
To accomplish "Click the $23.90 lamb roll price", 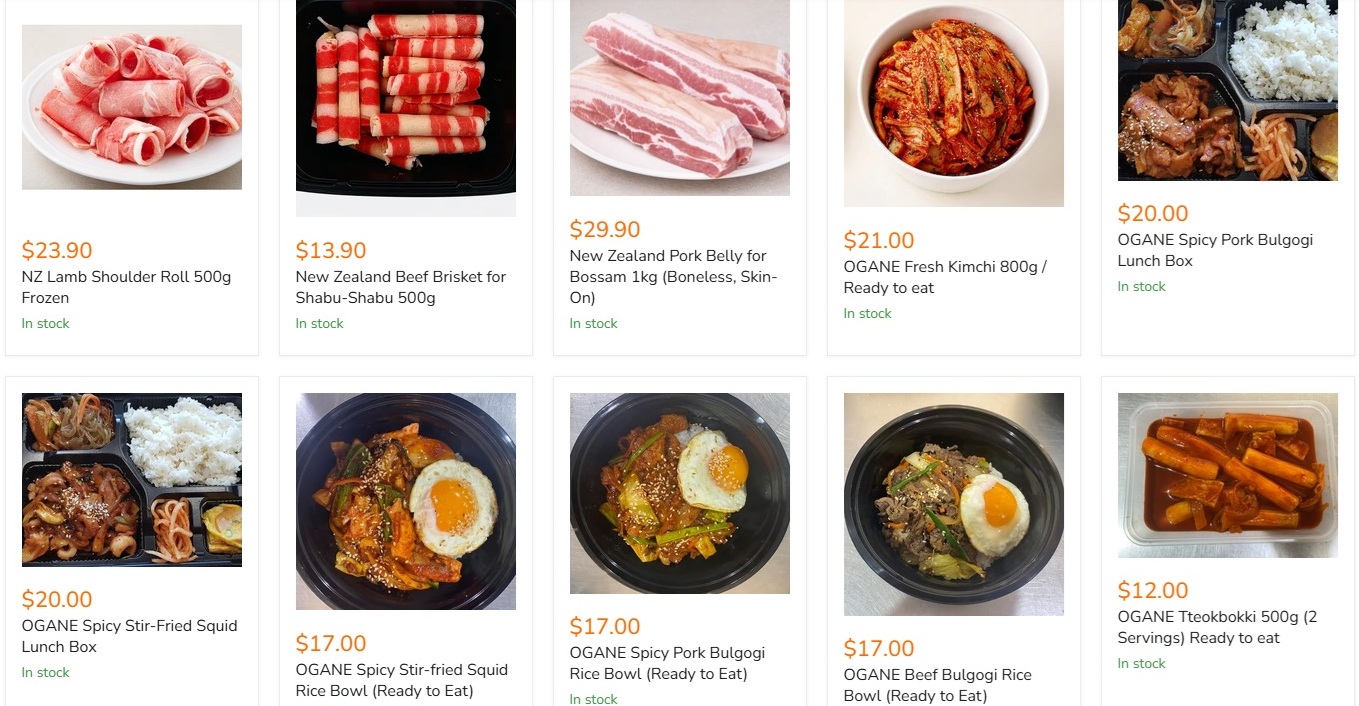I will click(x=57, y=250).
